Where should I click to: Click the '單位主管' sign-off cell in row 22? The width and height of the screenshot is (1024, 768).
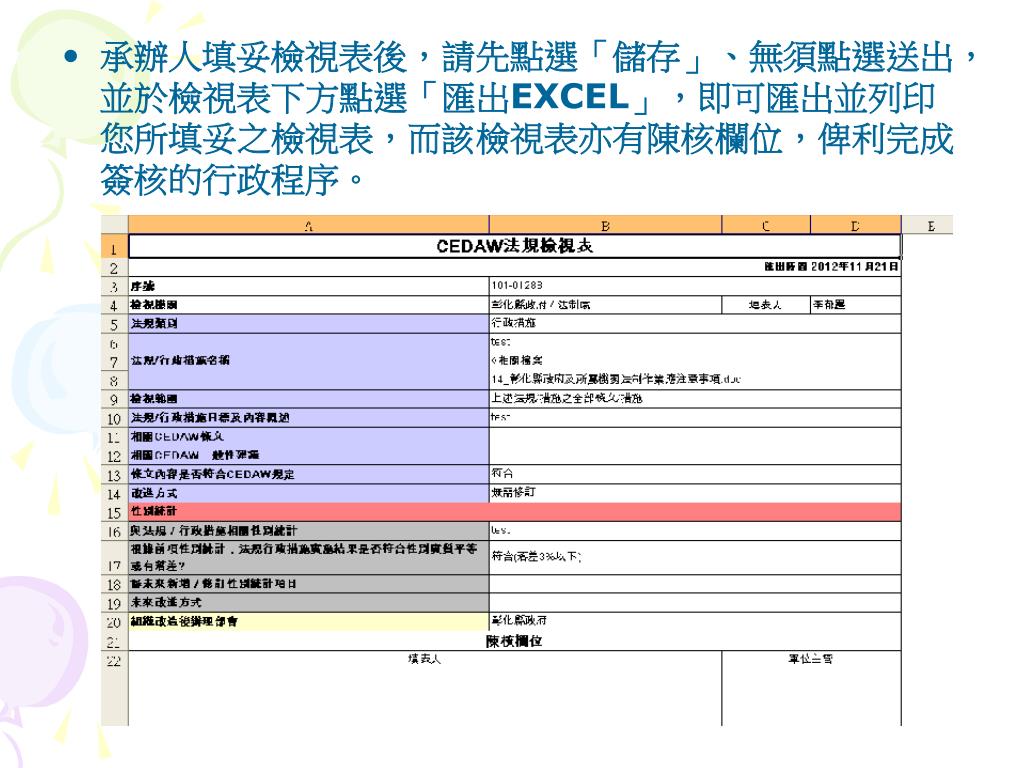click(812, 688)
